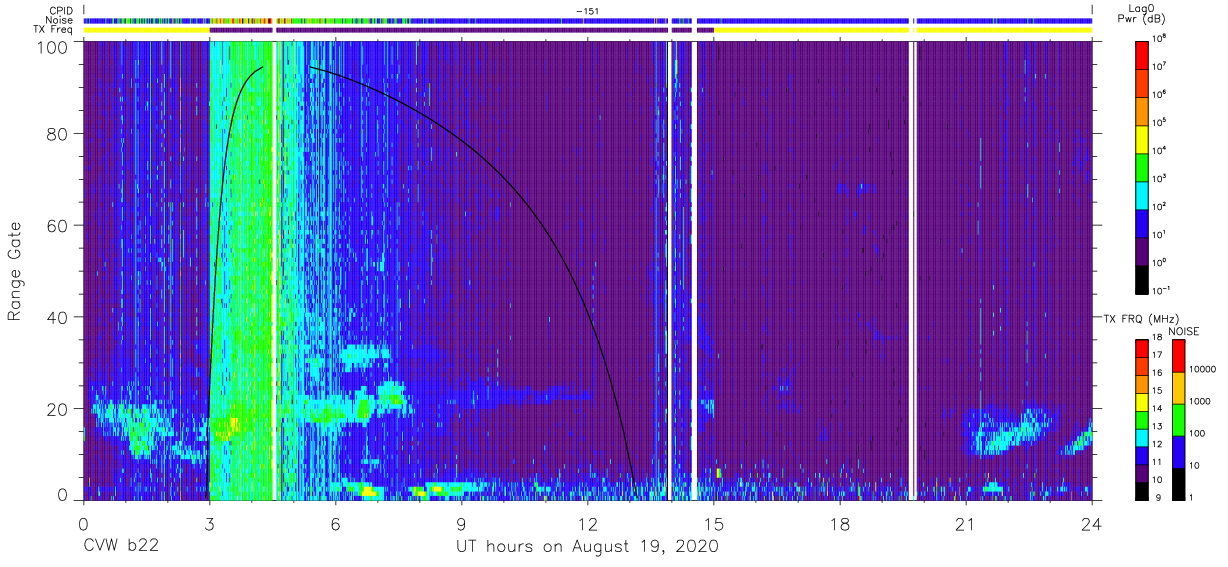Screen dimensions: 1228x567
Task: Click the "24" tick label on the UT hours axis
Action: point(1092,523)
